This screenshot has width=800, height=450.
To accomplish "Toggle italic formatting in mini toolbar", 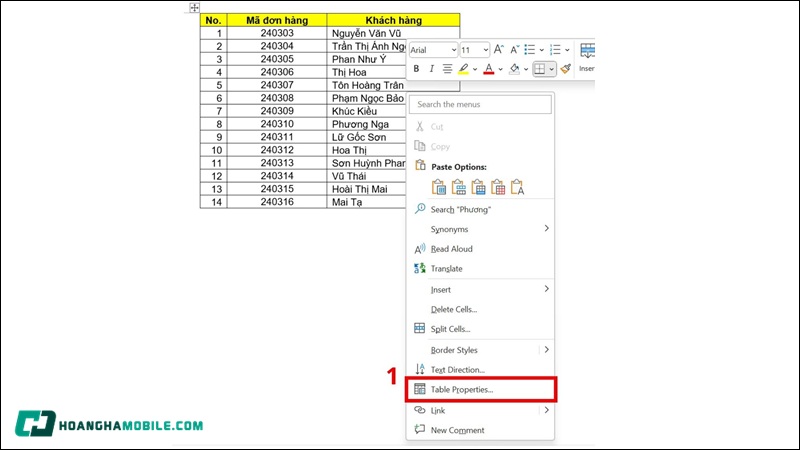I will [x=432, y=69].
